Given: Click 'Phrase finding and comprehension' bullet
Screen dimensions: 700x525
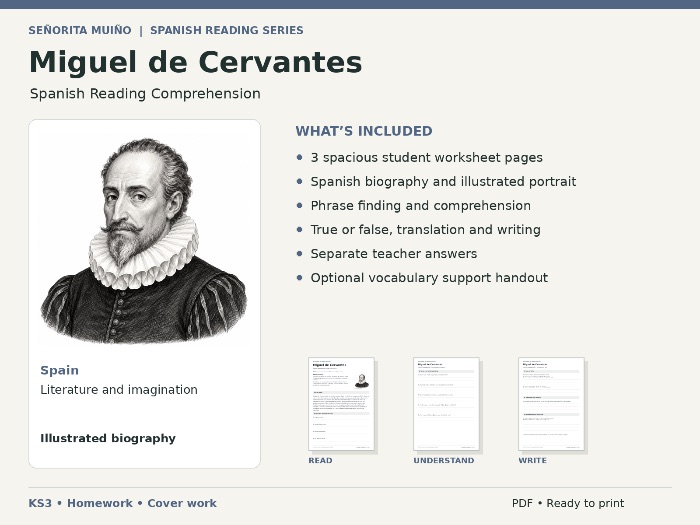Looking at the screenshot, I should 421,206.
